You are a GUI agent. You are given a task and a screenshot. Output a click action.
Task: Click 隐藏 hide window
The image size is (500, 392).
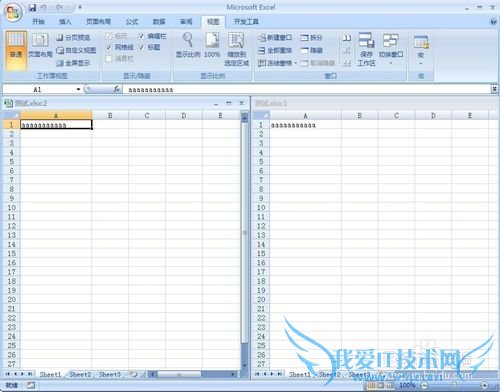pos(312,50)
